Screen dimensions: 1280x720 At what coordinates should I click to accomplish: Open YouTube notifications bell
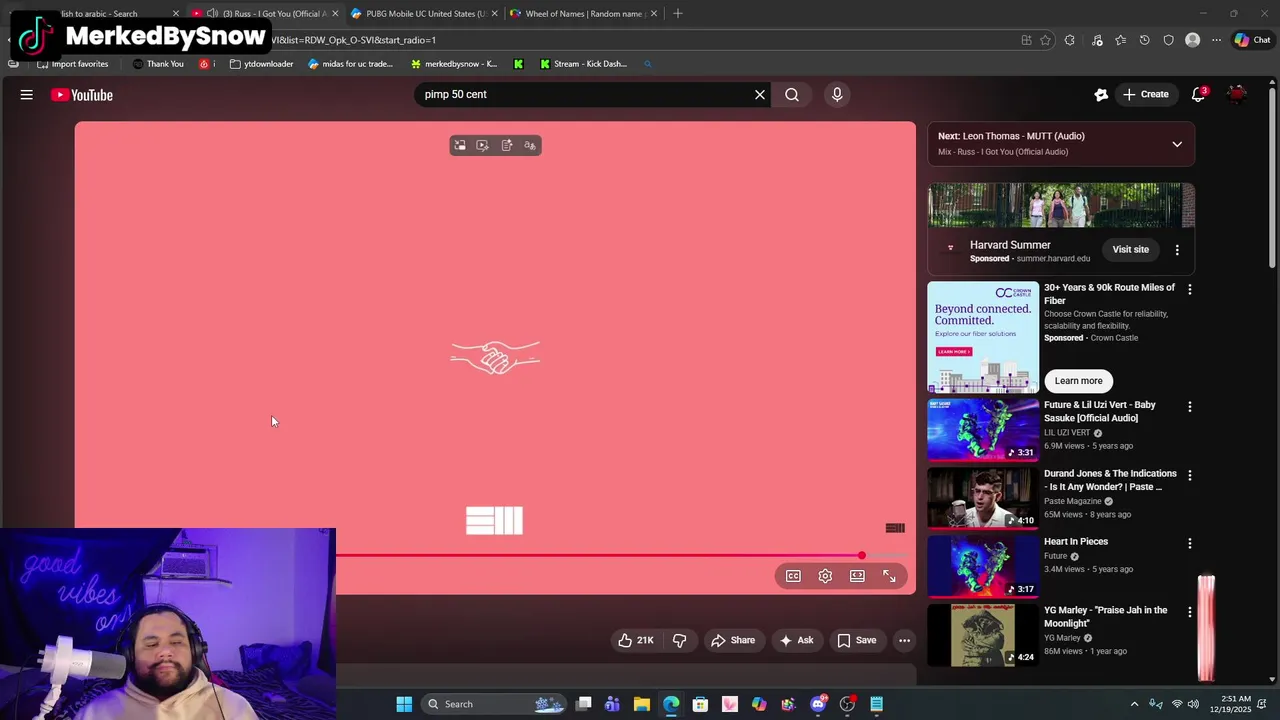click(x=1198, y=95)
